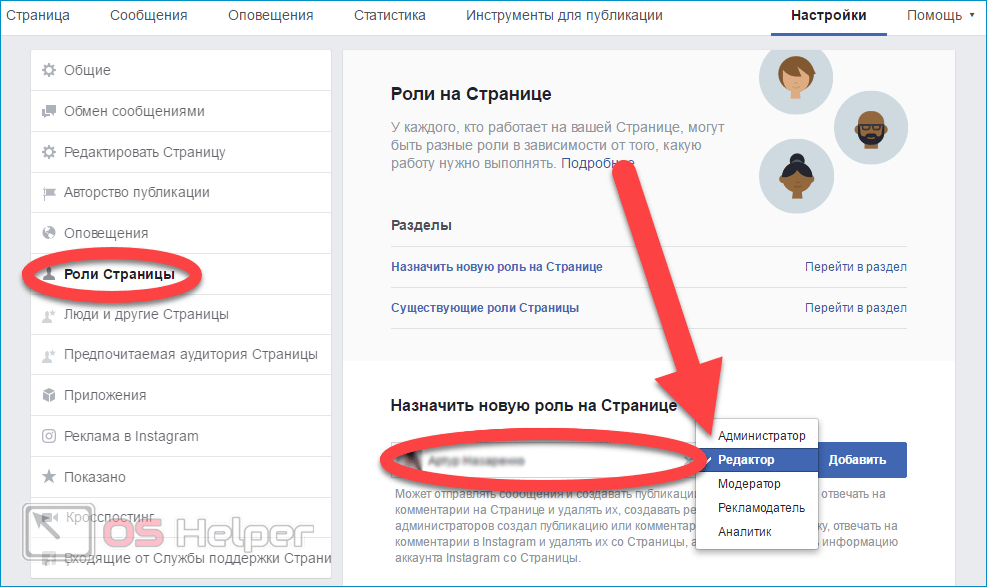
Task: Click the Добавить button
Action: click(862, 460)
